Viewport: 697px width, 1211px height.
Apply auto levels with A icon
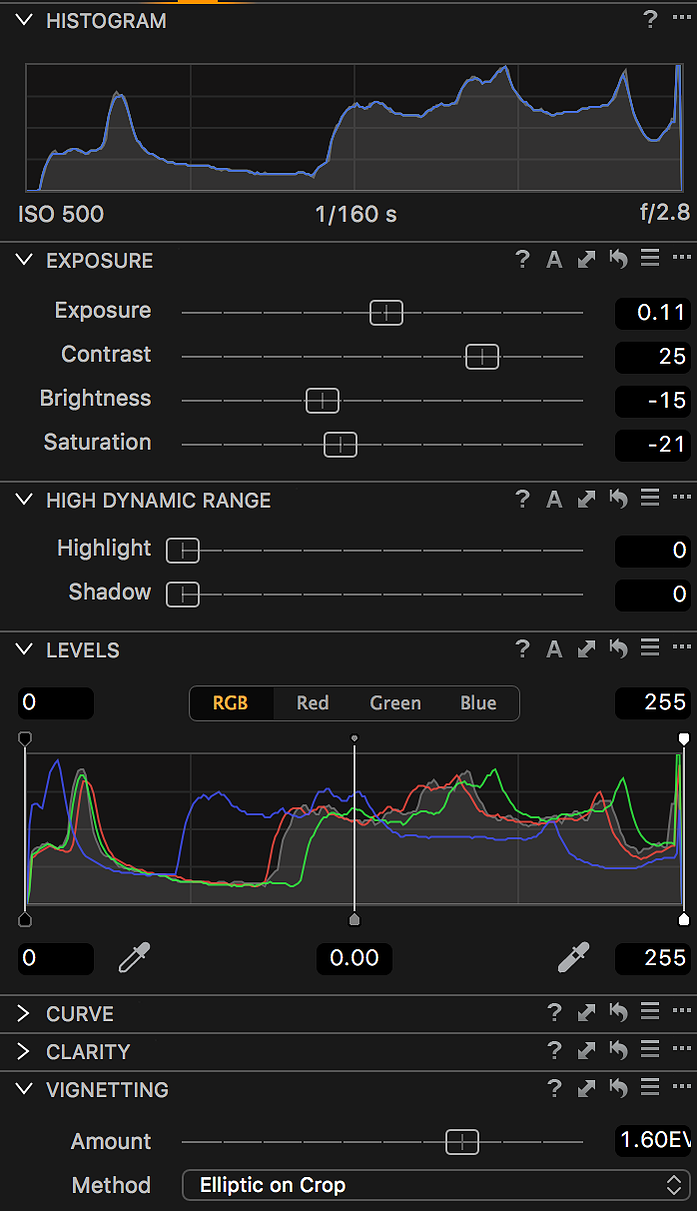[554, 649]
